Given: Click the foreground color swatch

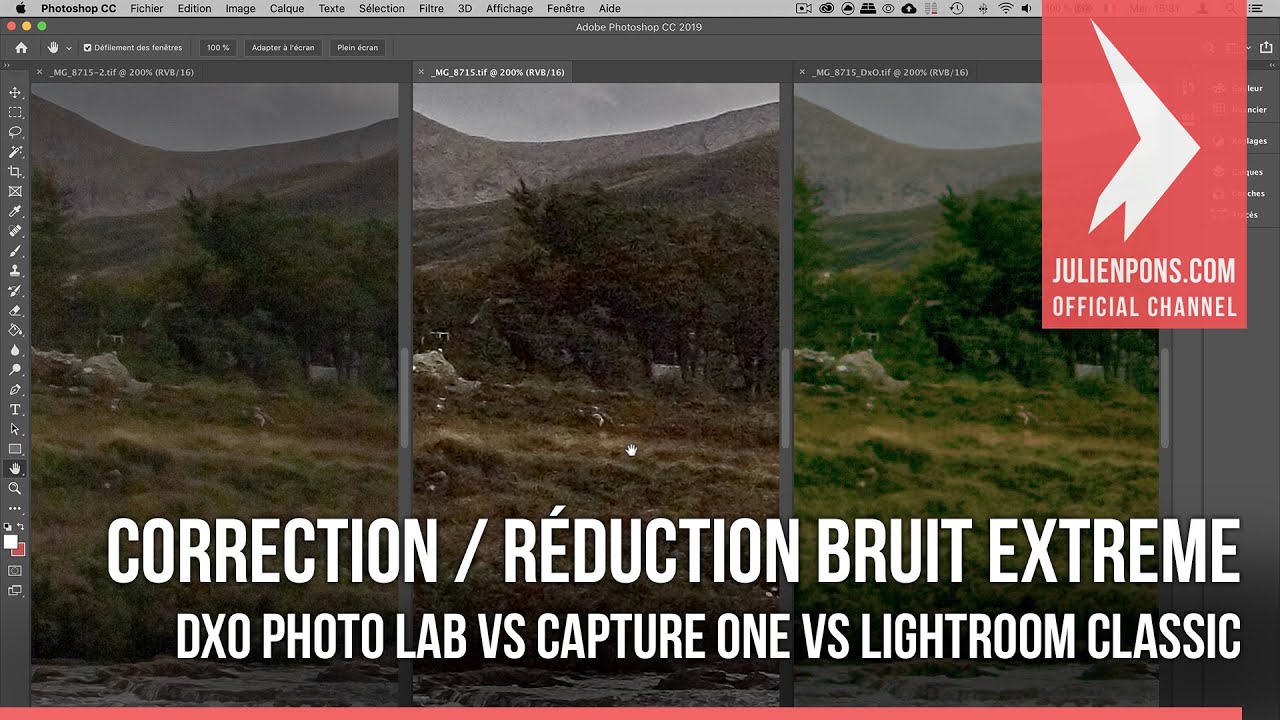Looking at the screenshot, I should pyautogui.click(x=11, y=541).
